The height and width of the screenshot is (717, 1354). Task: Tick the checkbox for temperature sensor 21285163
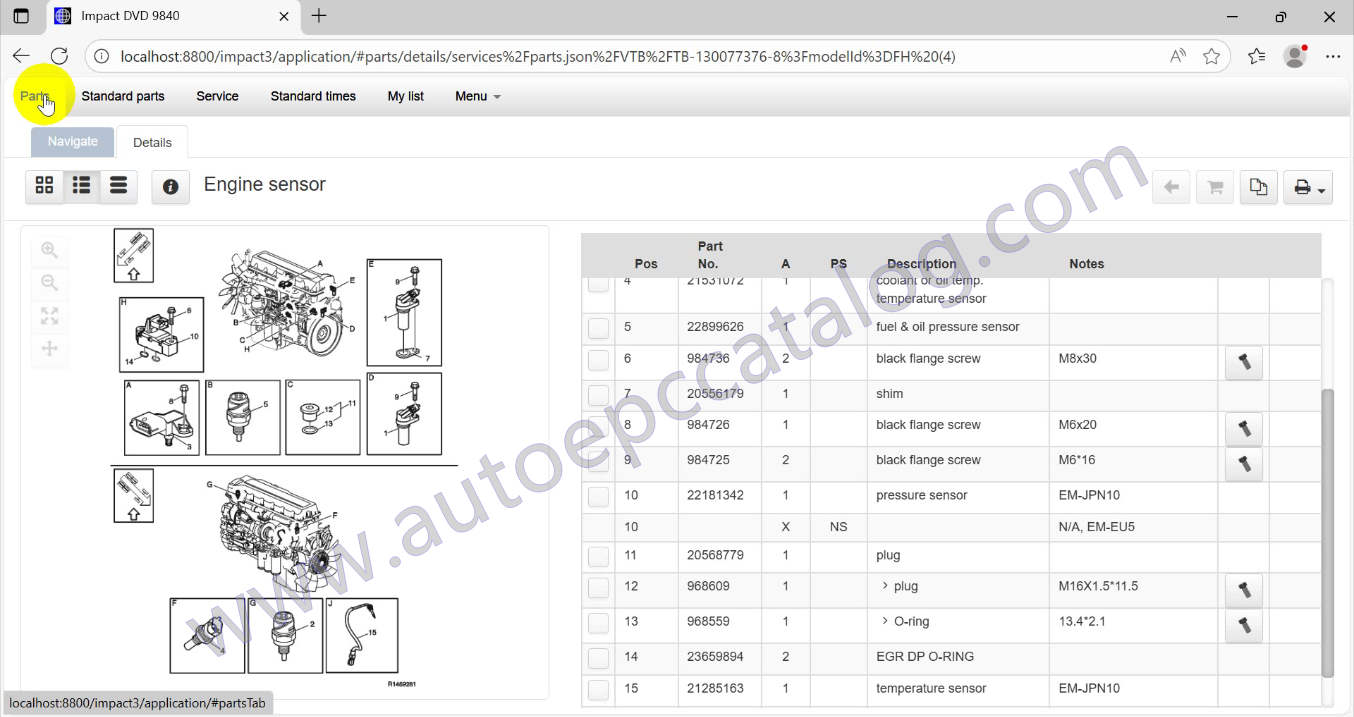coord(597,689)
